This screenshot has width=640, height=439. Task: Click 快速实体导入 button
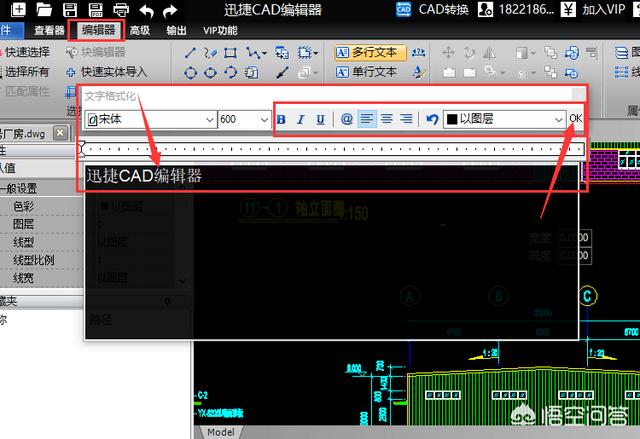106,72
